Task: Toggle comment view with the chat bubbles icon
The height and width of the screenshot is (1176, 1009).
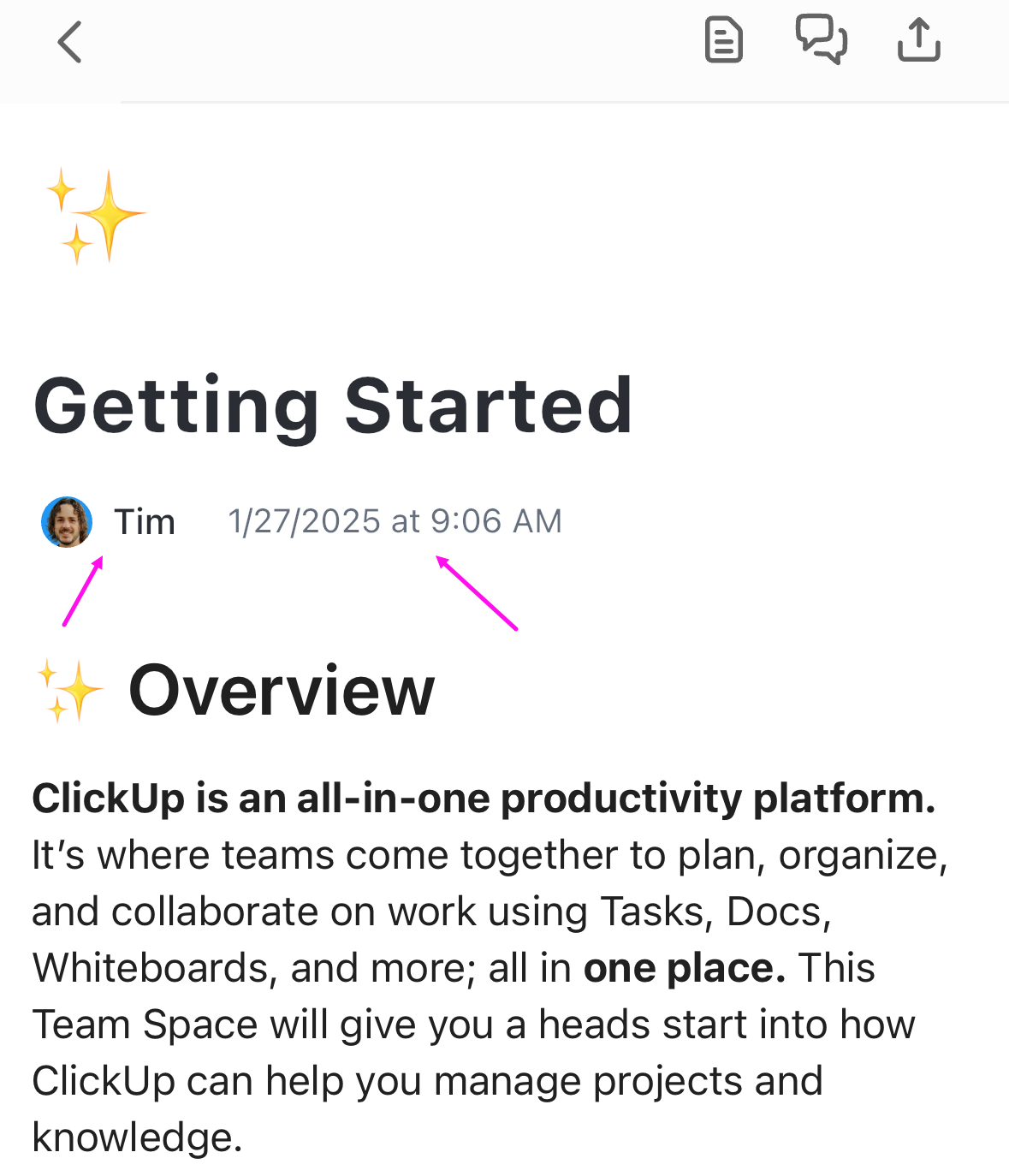Action: pyautogui.click(x=822, y=40)
